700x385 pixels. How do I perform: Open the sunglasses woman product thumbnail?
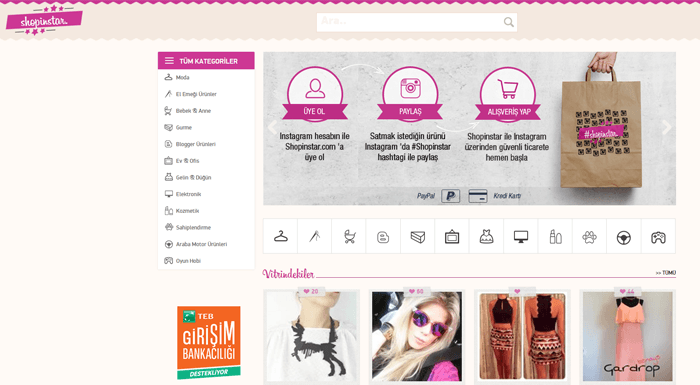pyautogui.click(x=417, y=337)
